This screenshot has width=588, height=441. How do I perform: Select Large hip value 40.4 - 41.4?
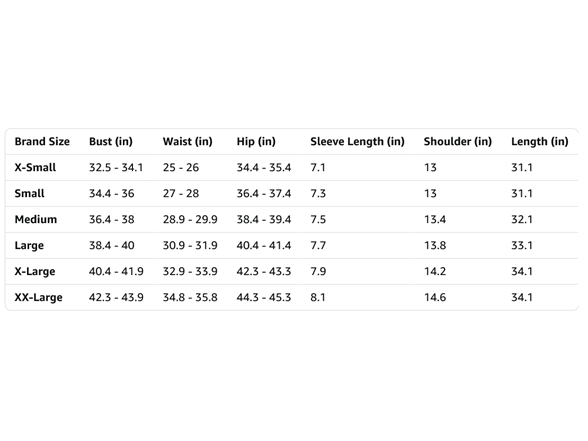(x=264, y=245)
